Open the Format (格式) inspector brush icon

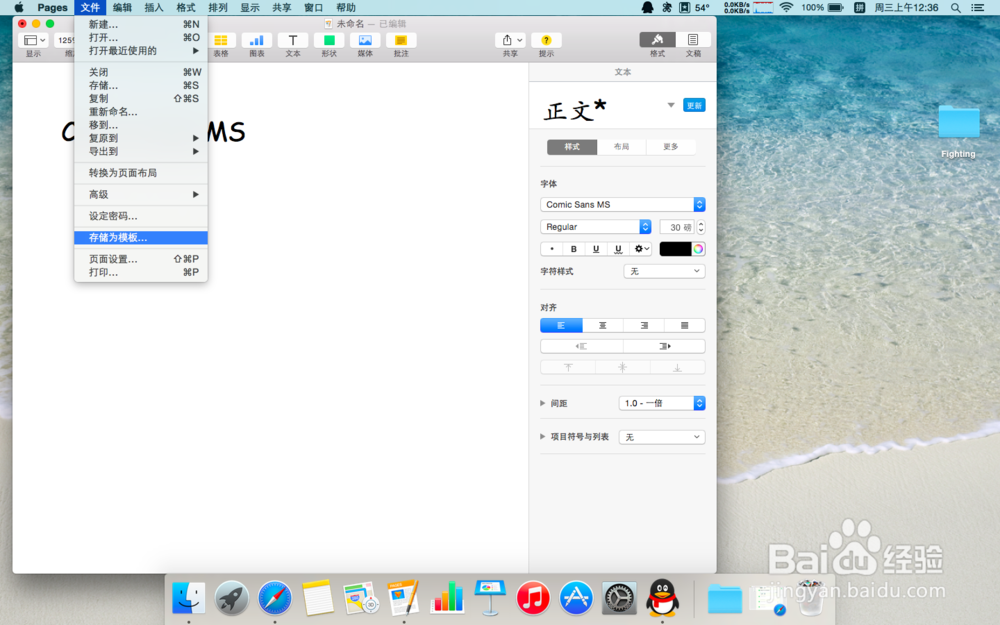point(658,40)
